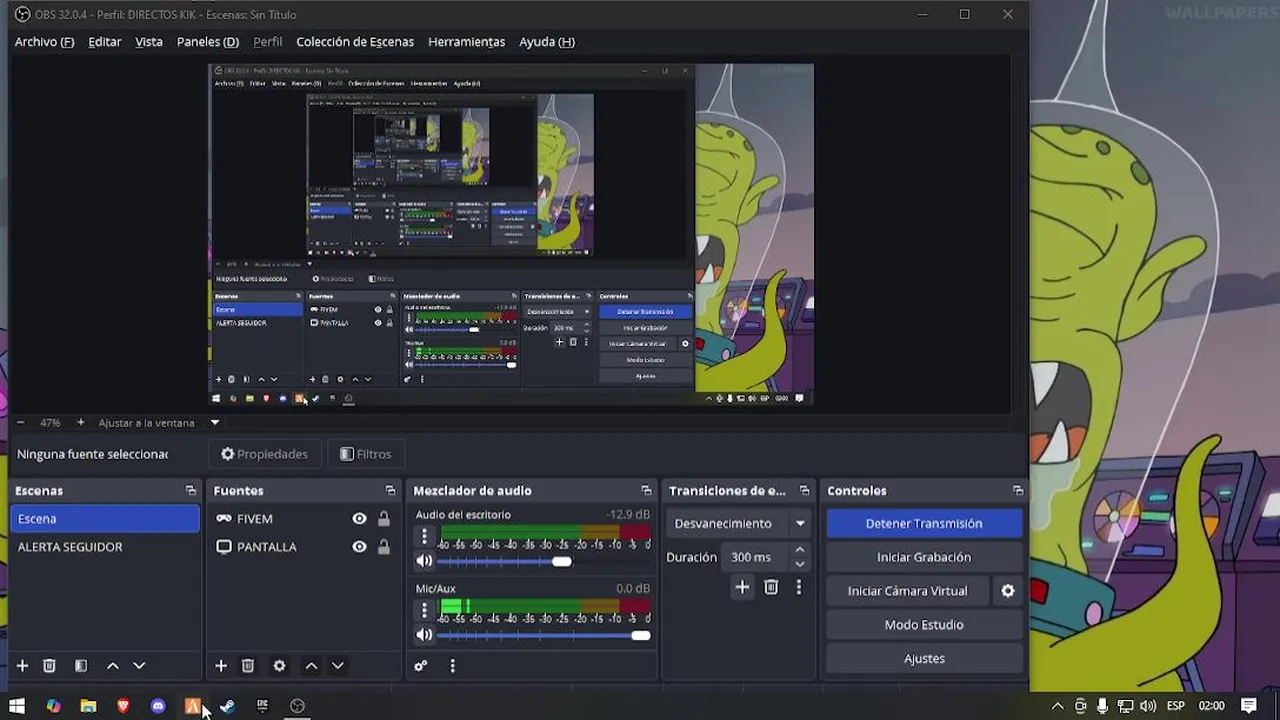Enable Modo Estudio
The height and width of the screenshot is (720, 1280).
[924, 625]
